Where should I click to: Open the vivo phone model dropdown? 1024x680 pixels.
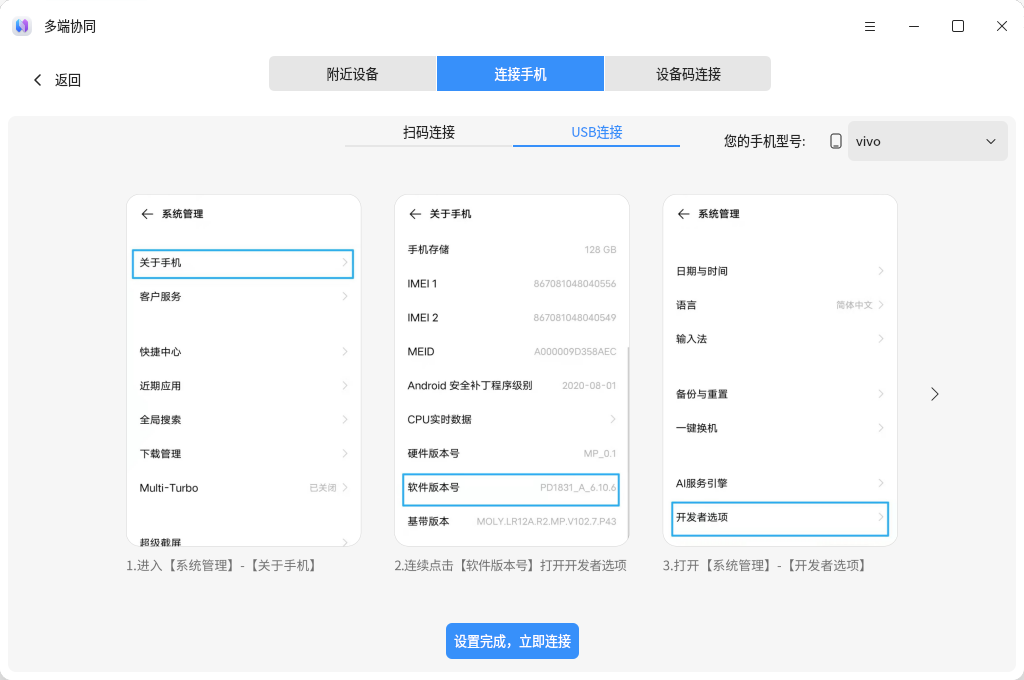point(927,141)
